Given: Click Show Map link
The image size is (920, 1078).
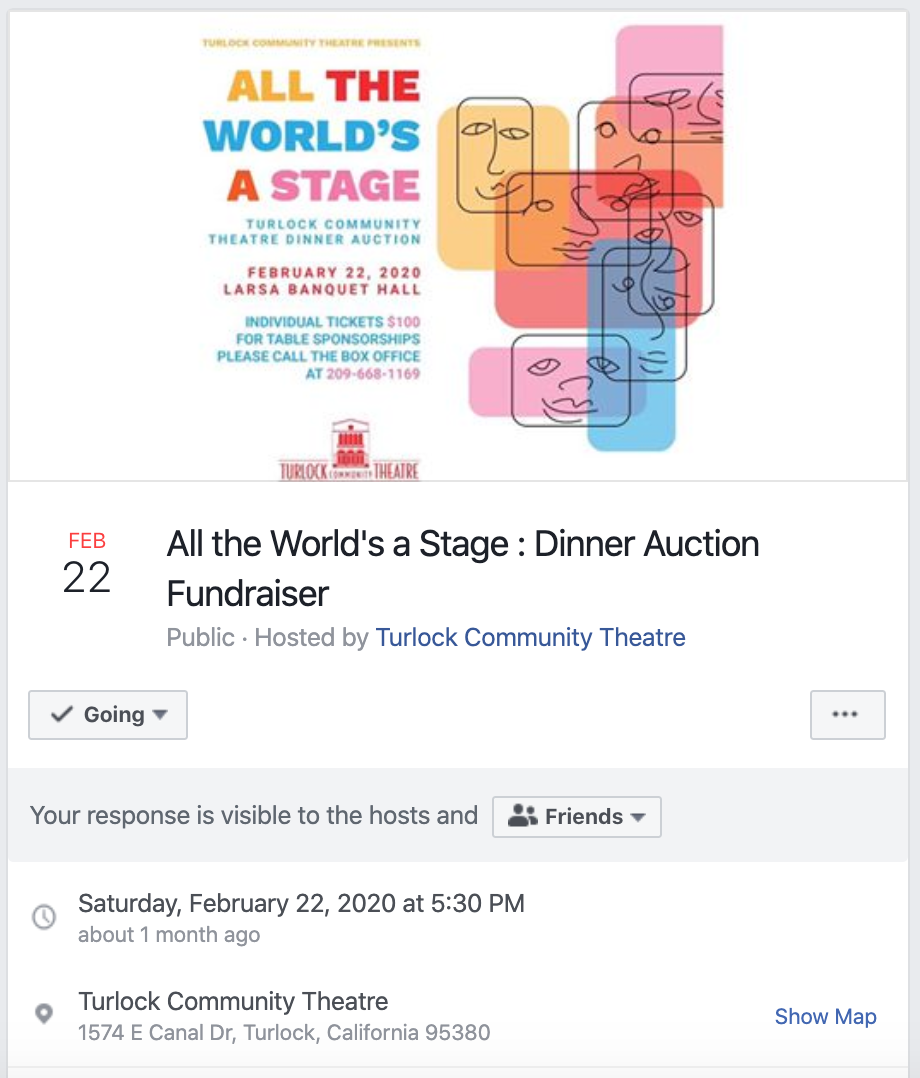Looking at the screenshot, I should coord(825,1016).
